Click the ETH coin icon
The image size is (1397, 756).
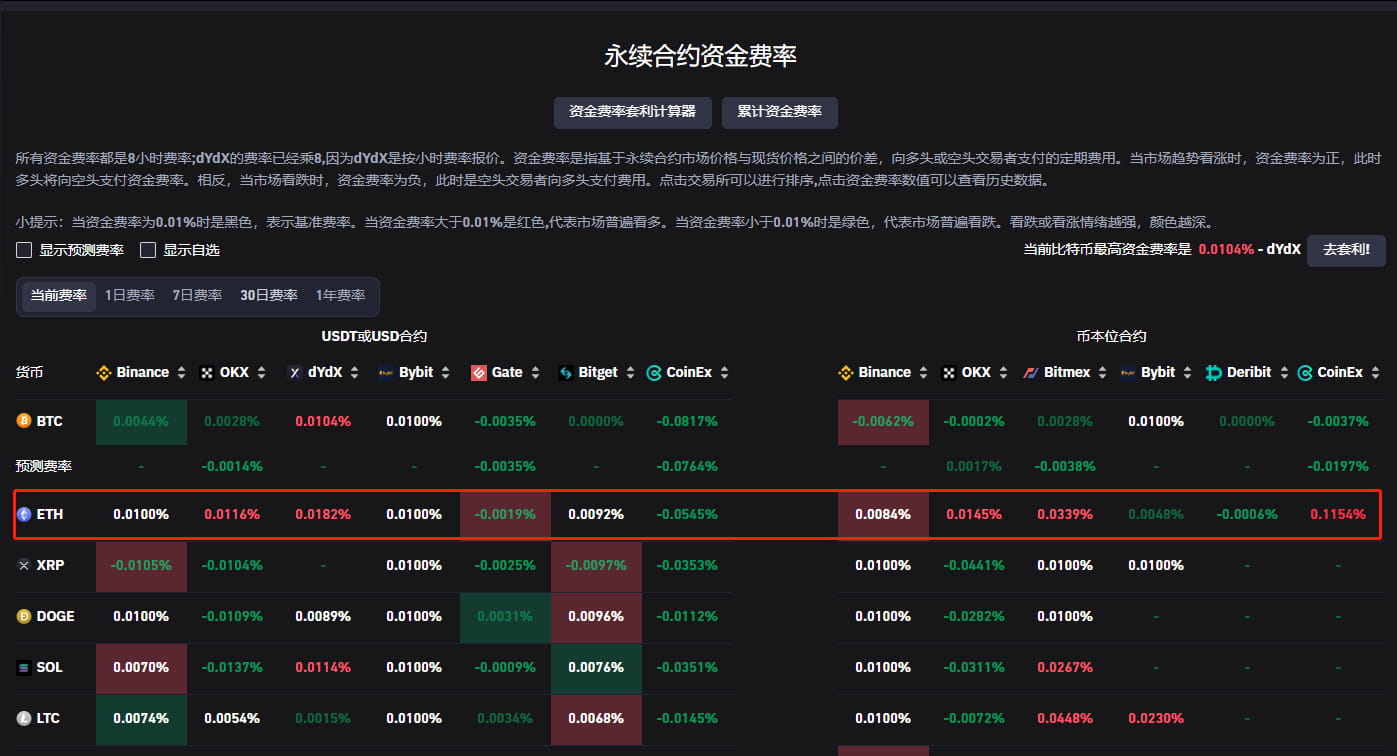click(24, 515)
